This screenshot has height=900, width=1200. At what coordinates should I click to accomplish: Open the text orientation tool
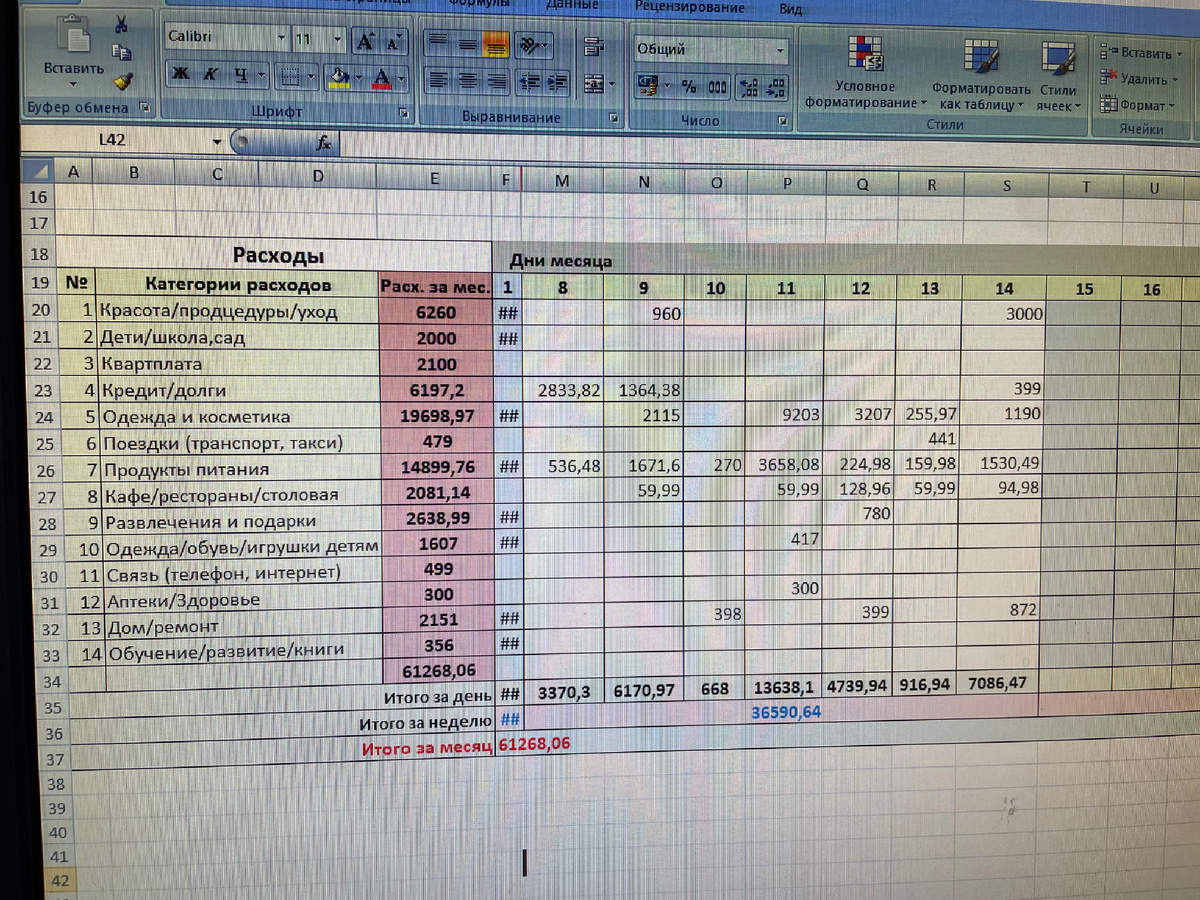(533, 46)
